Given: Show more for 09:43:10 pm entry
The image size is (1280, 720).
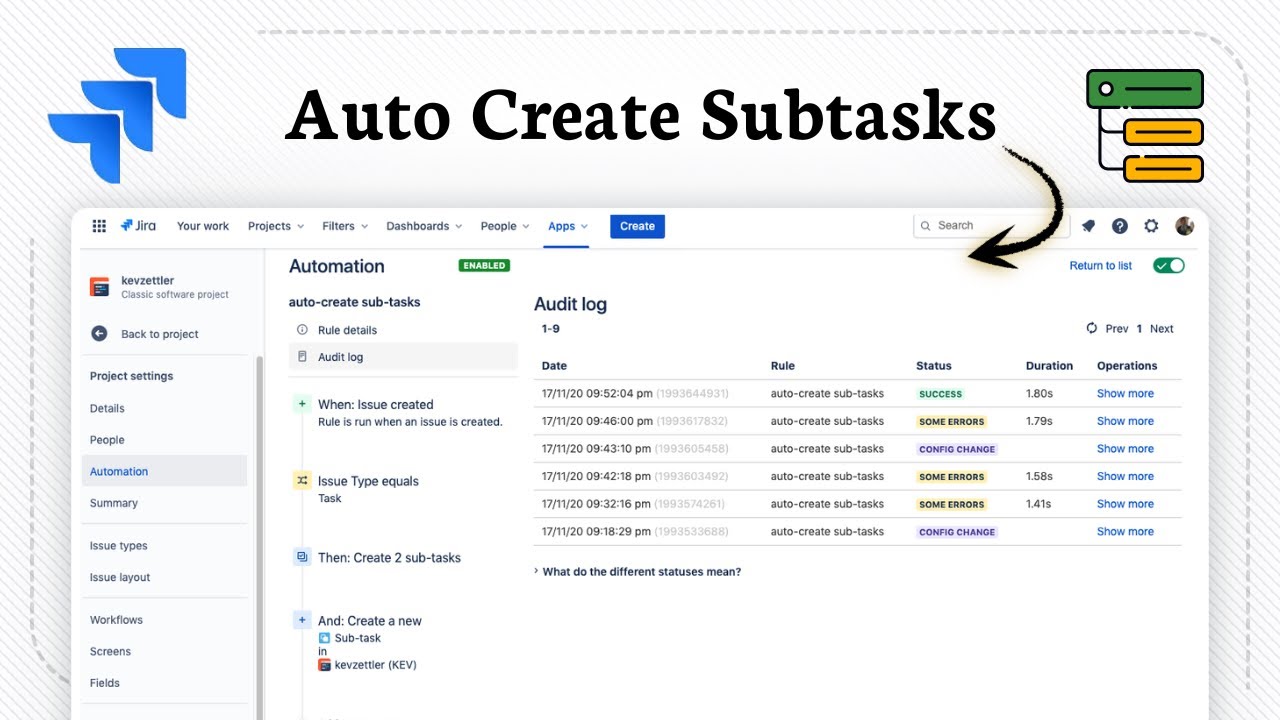Looking at the screenshot, I should coord(1125,449).
